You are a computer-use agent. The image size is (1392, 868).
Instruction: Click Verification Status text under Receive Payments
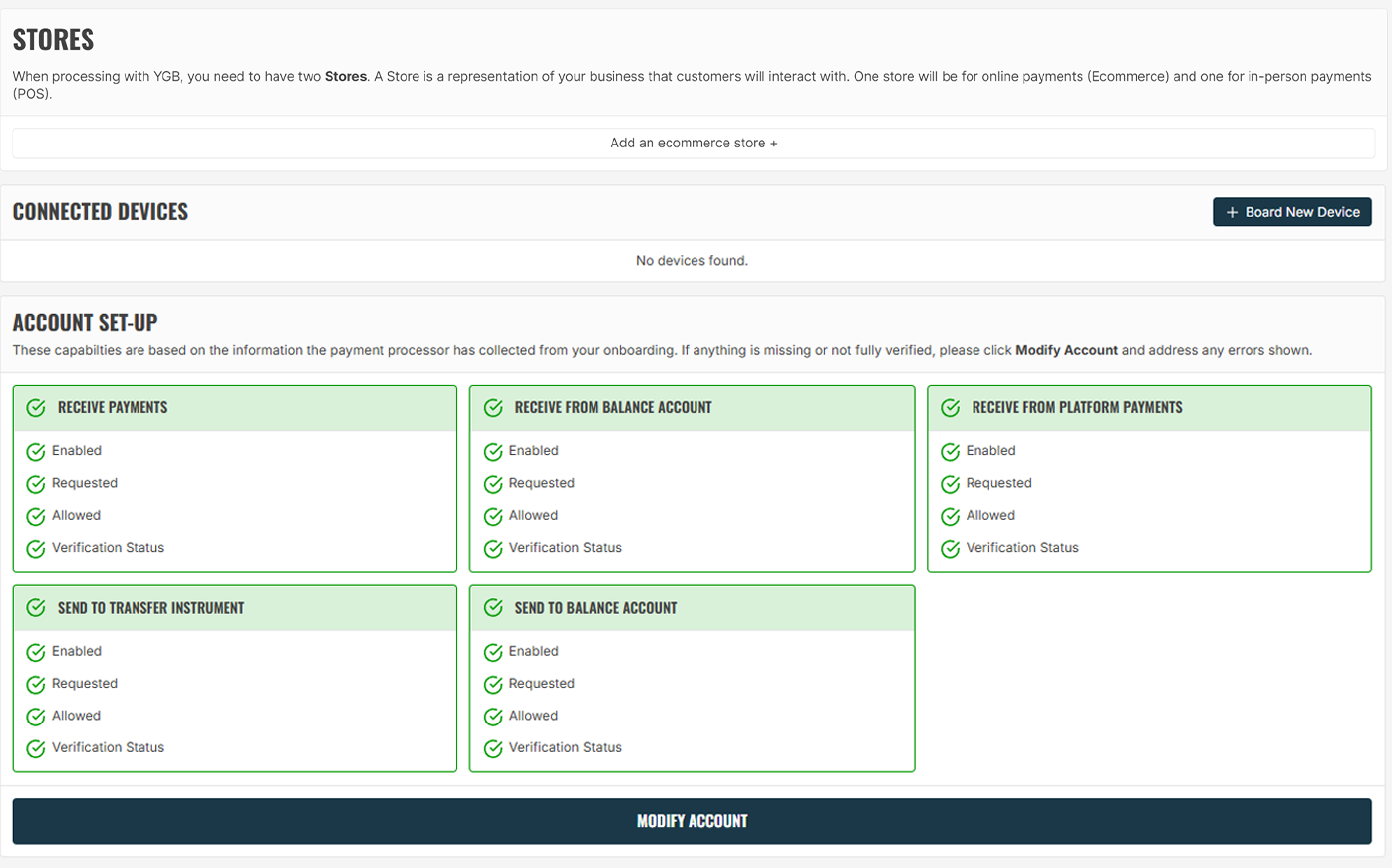(x=108, y=548)
